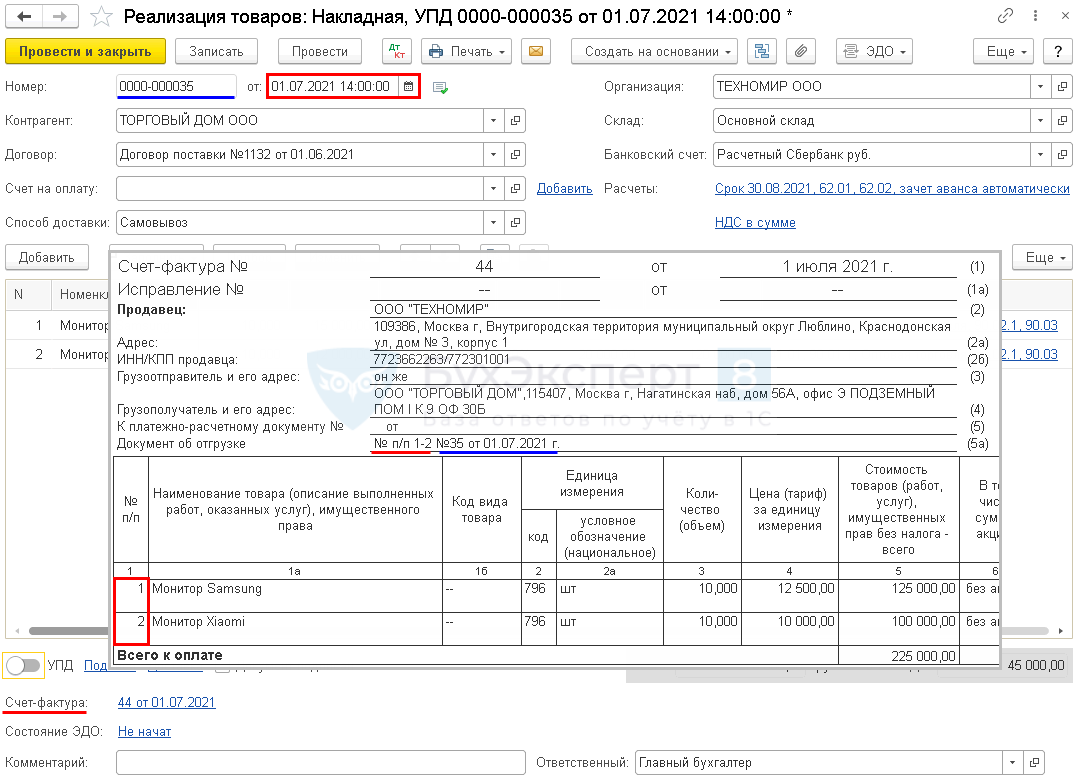Image resolution: width=1079 pixels, height=779 pixels.
Task: Click the Комментарий input field
Action: pos(320,763)
